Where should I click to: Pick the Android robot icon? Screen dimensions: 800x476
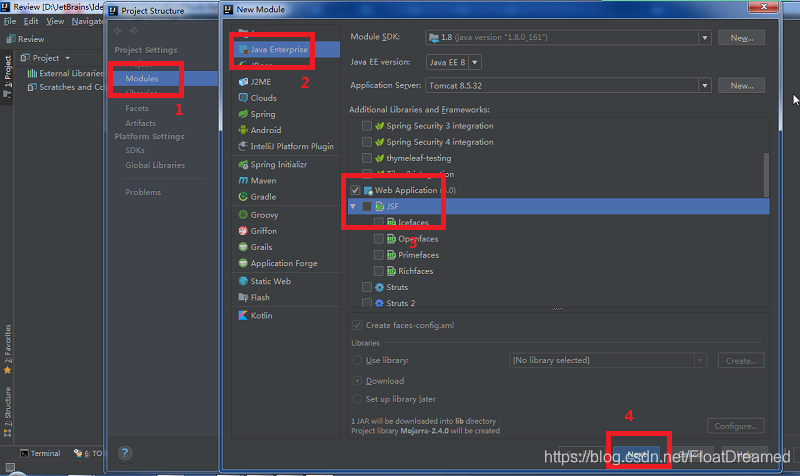click(243, 130)
